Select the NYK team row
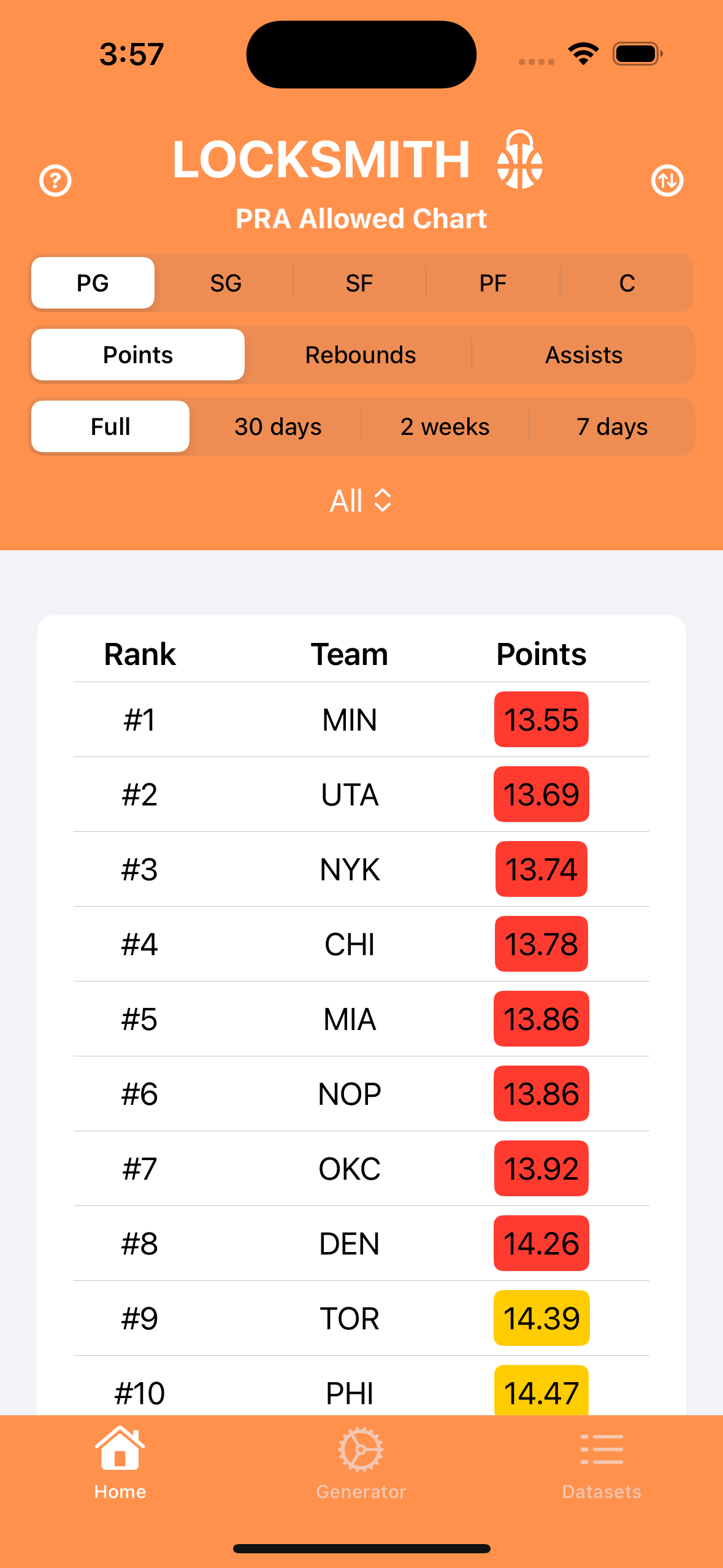Screen dimensions: 723x1568 click(x=350, y=869)
